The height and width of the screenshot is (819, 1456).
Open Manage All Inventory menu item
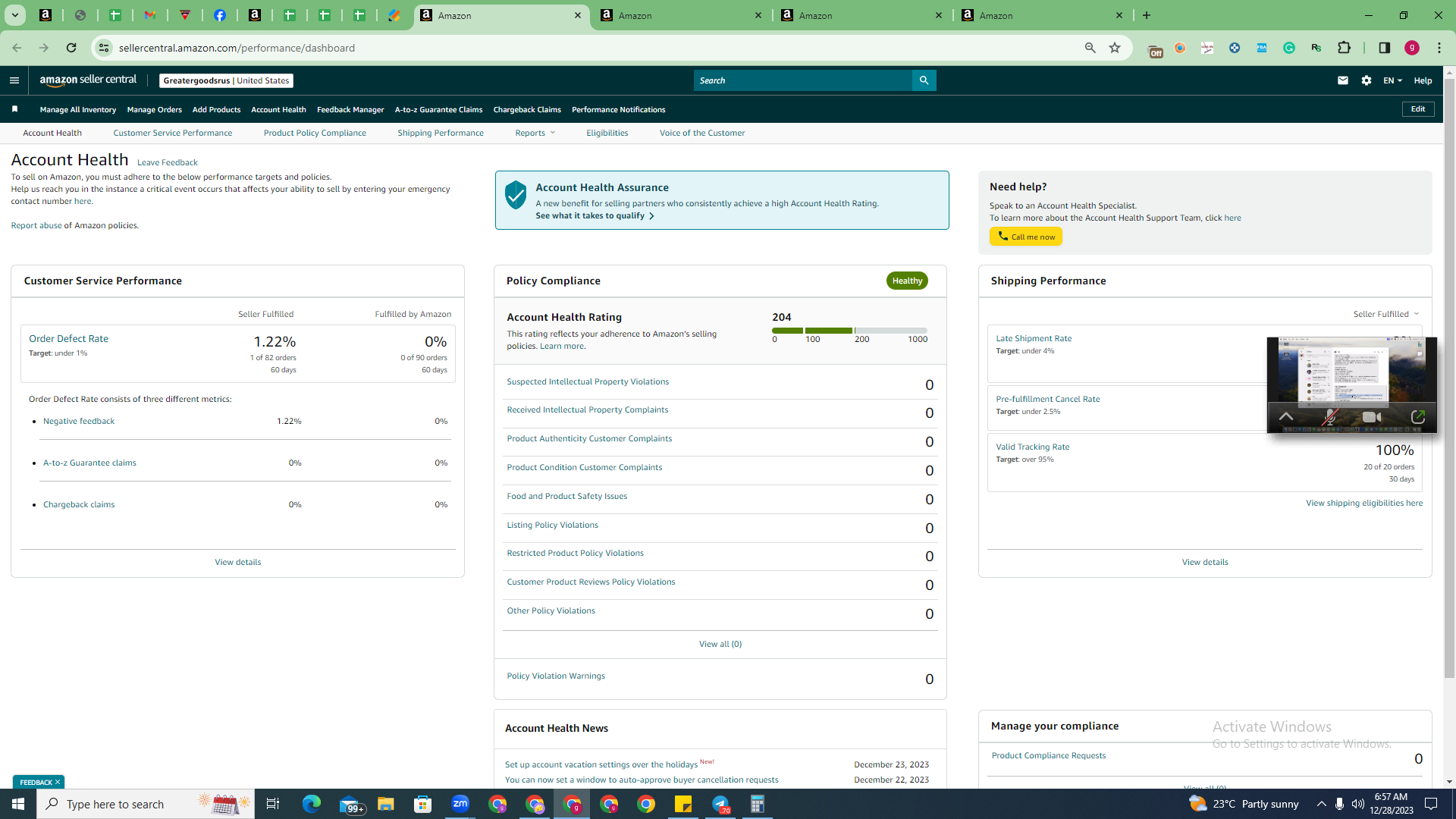78,109
